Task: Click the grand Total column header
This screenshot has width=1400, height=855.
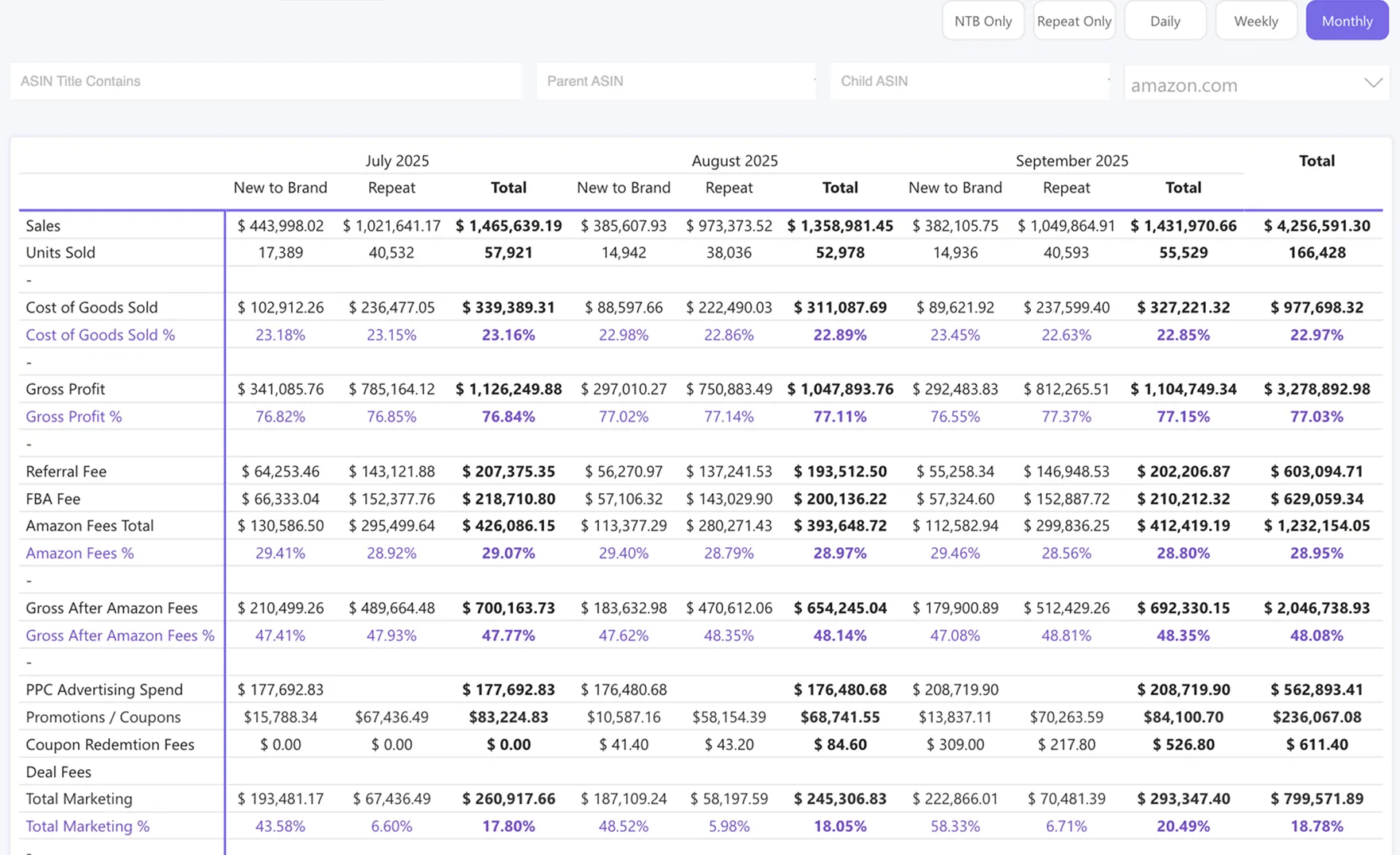Action: [x=1316, y=161]
